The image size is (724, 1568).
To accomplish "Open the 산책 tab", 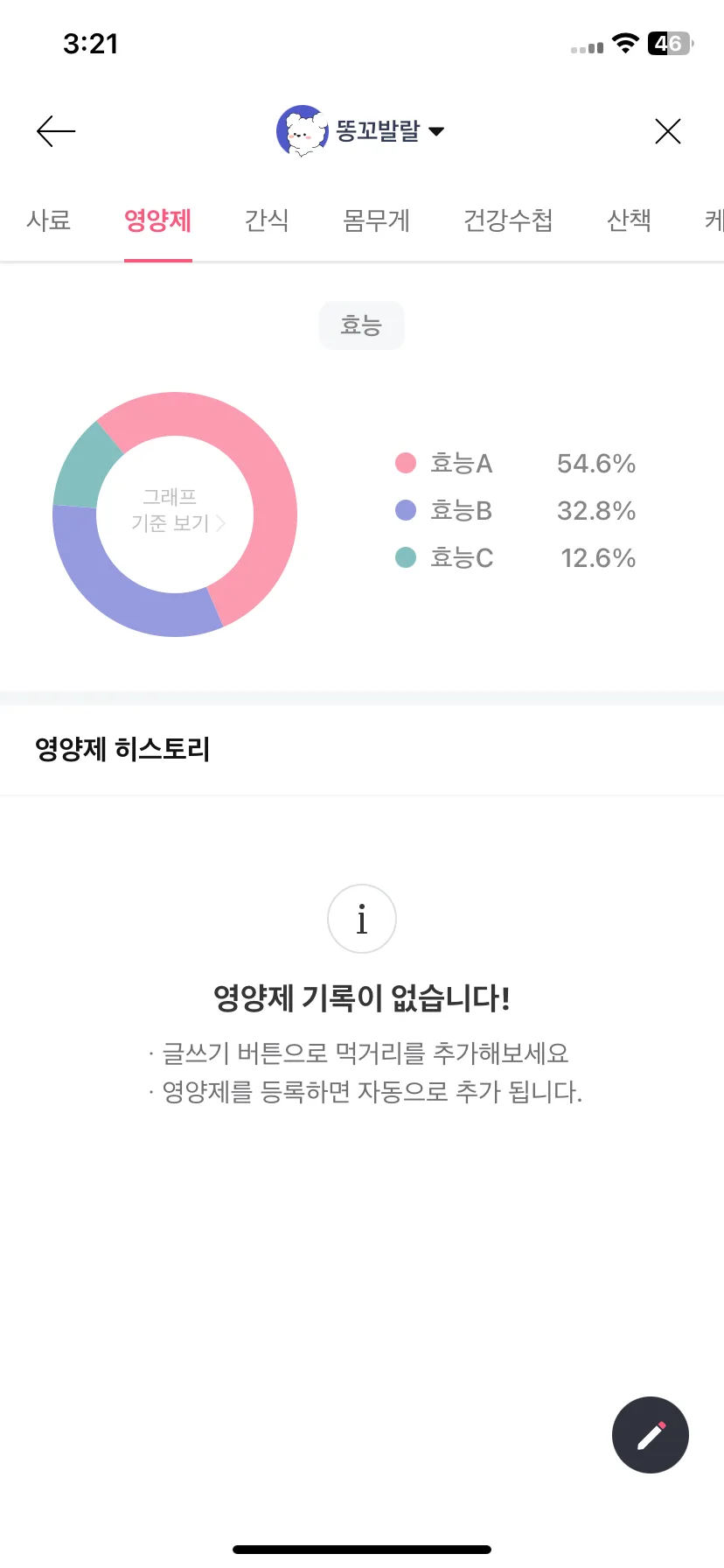I will coord(630,220).
